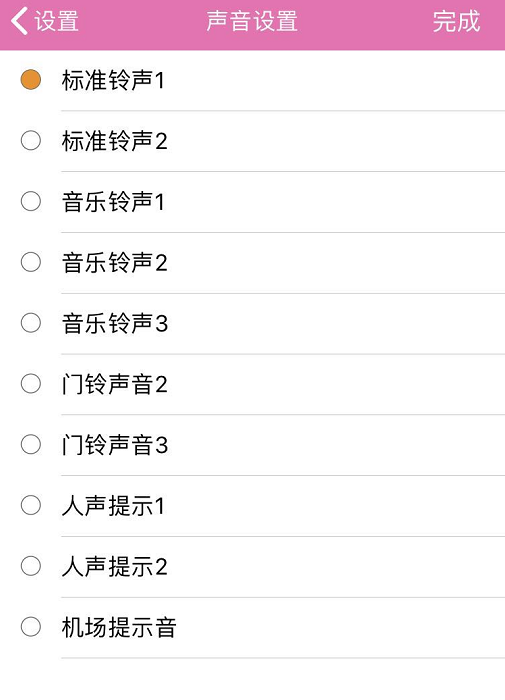Select the 门铃声音3 radio button
The height and width of the screenshot is (700, 505).
tap(31, 444)
